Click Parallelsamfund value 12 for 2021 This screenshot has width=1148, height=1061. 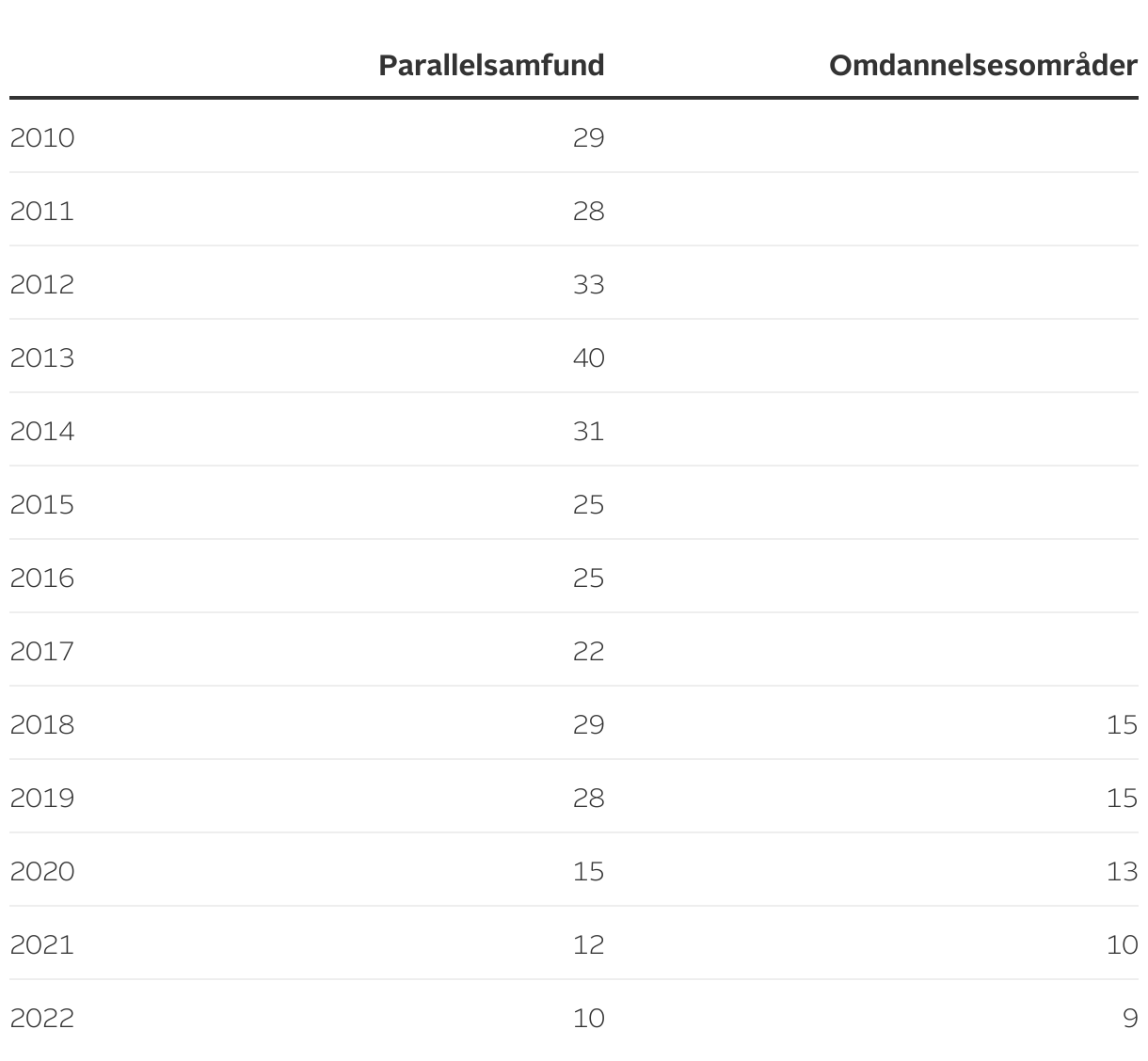tap(588, 944)
